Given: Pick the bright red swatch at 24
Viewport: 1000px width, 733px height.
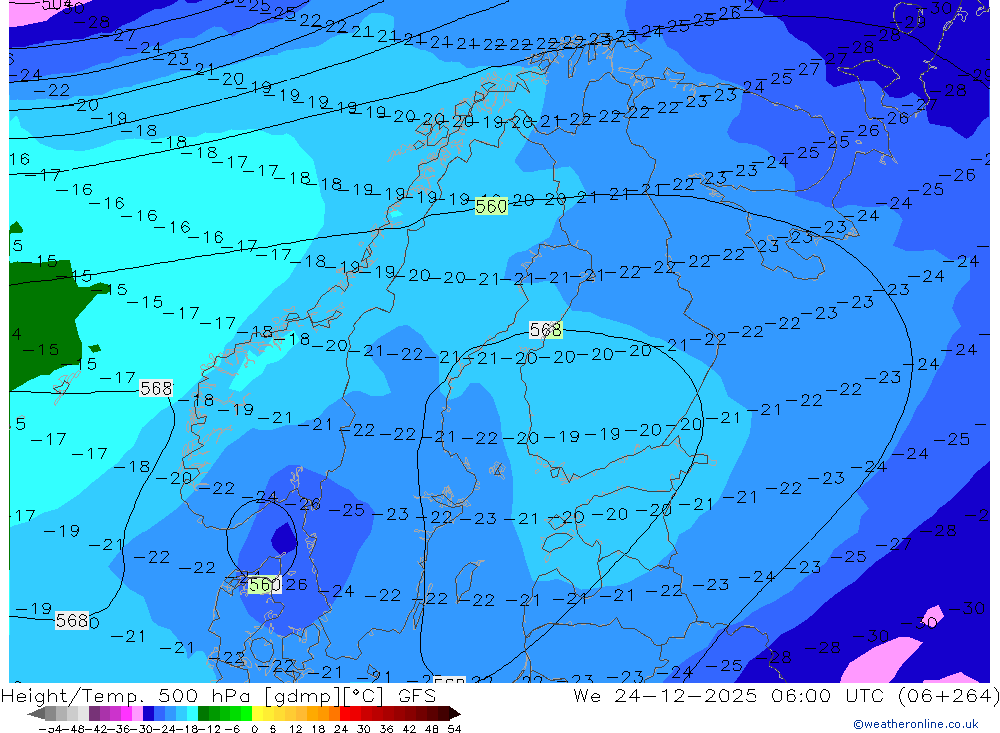Looking at the screenshot, I should [345, 713].
